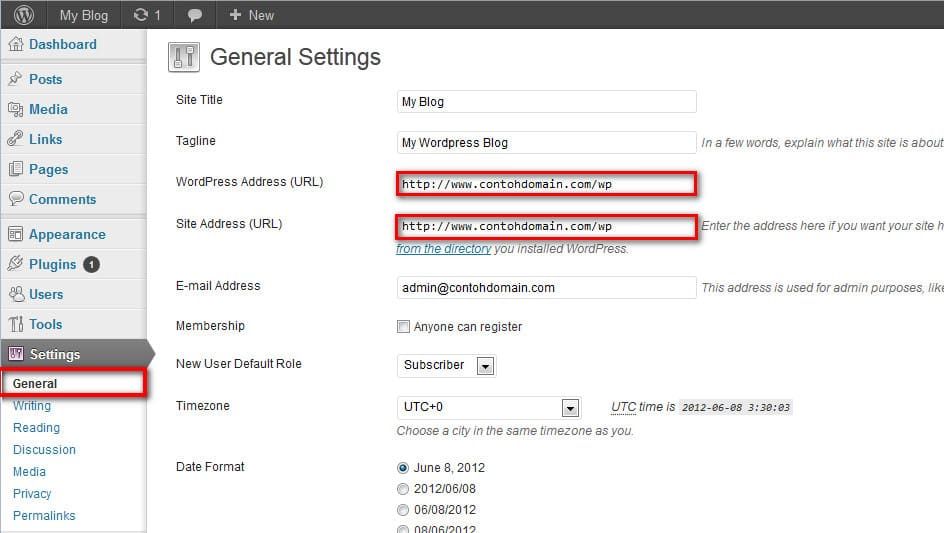Click the Comments speech bubble sidebar icon
This screenshot has width=944, height=533.
point(16,198)
